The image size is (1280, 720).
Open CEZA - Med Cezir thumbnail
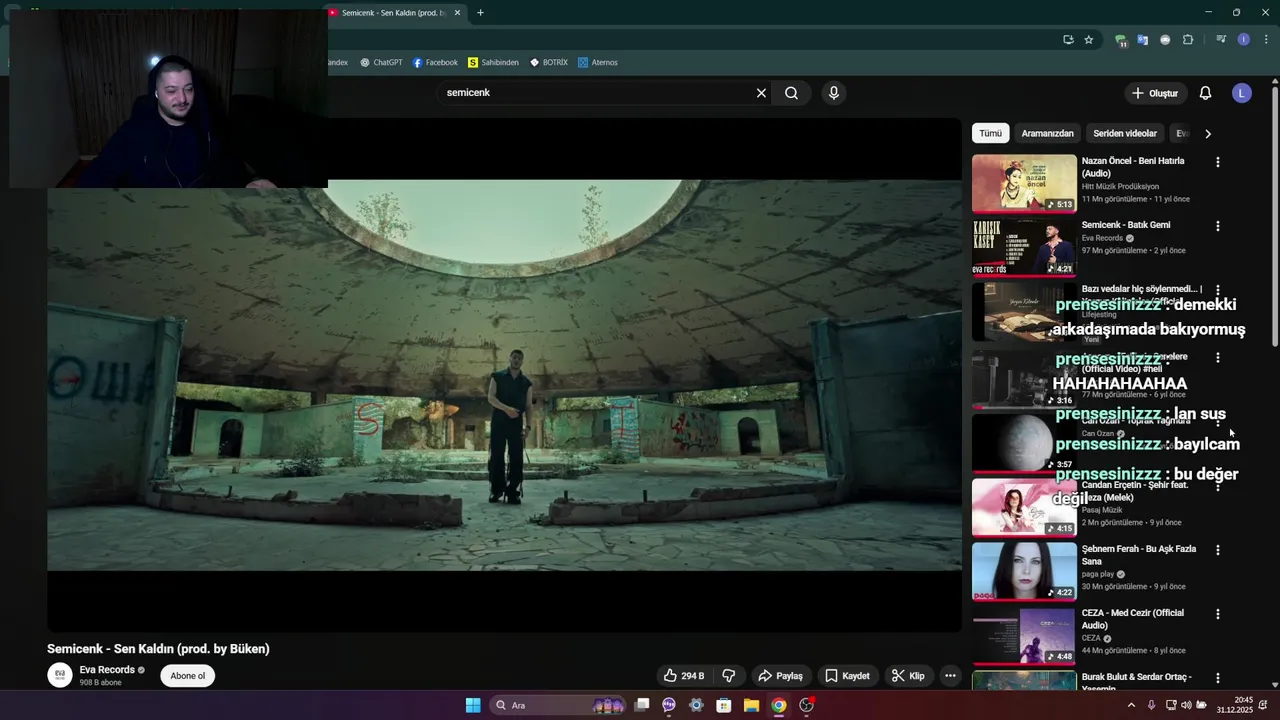1024,636
